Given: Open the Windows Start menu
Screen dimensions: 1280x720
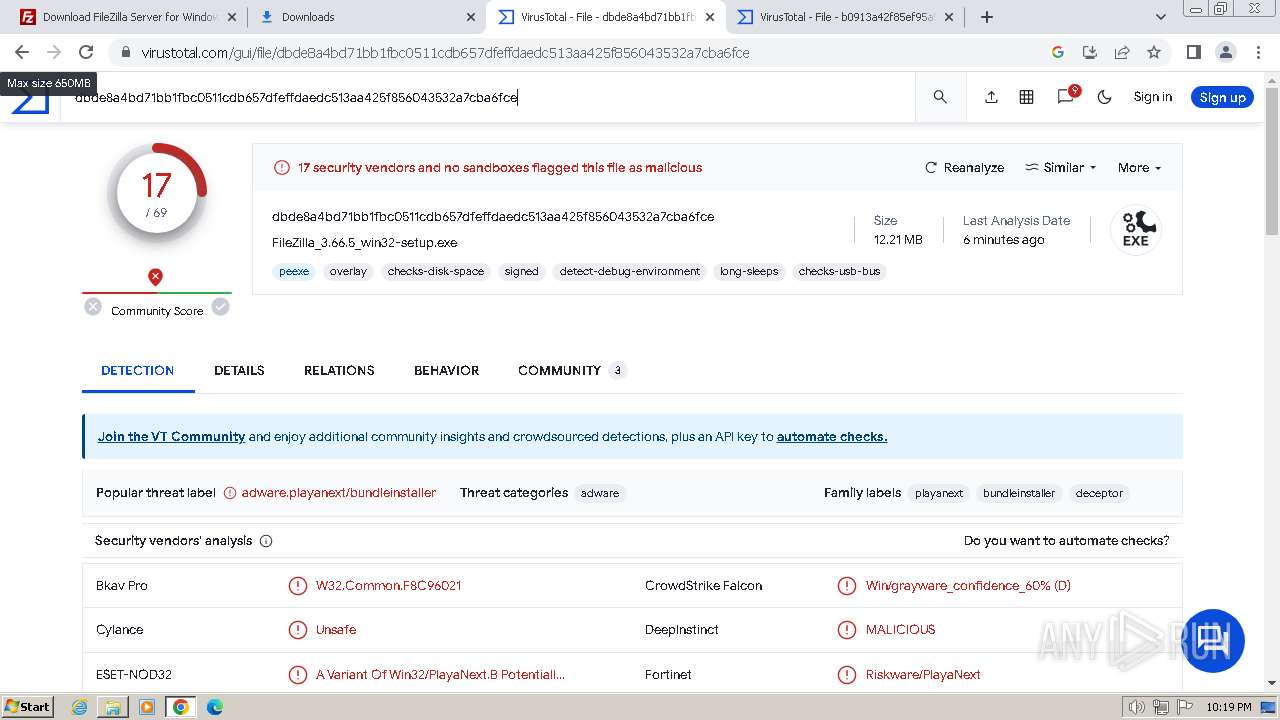Looking at the screenshot, I should point(28,707).
